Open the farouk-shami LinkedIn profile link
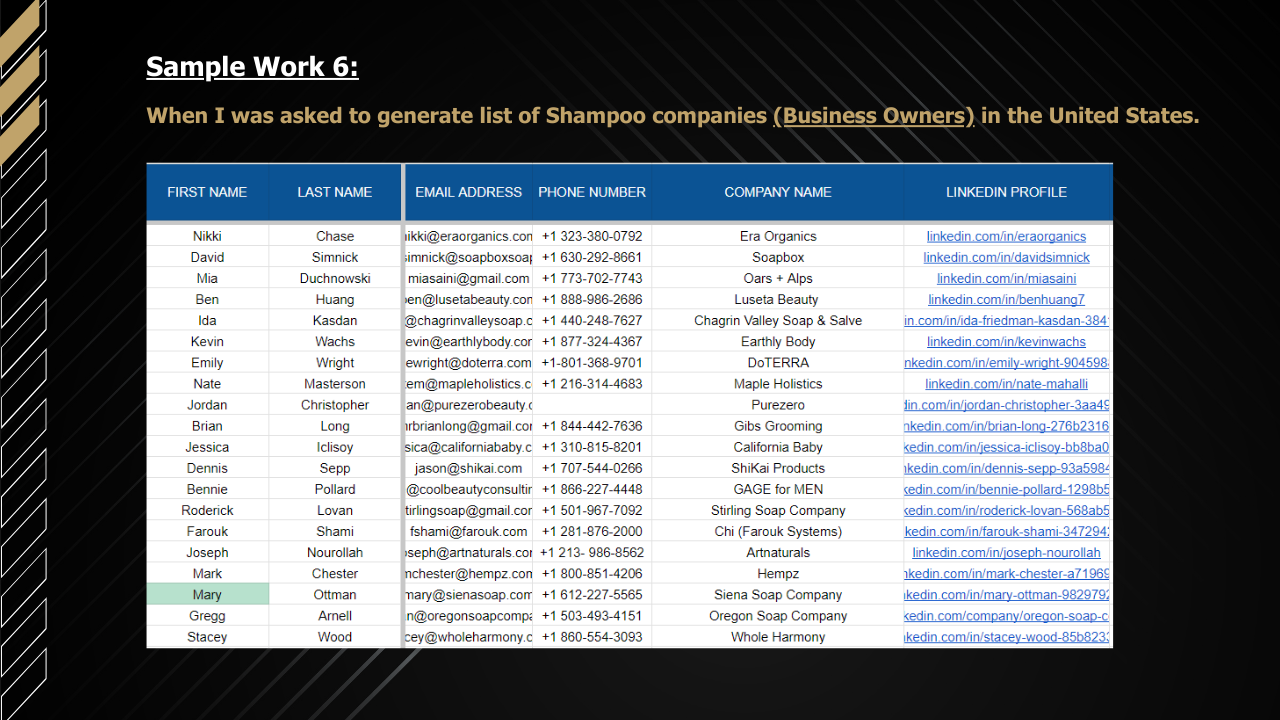 click(1007, 531)
